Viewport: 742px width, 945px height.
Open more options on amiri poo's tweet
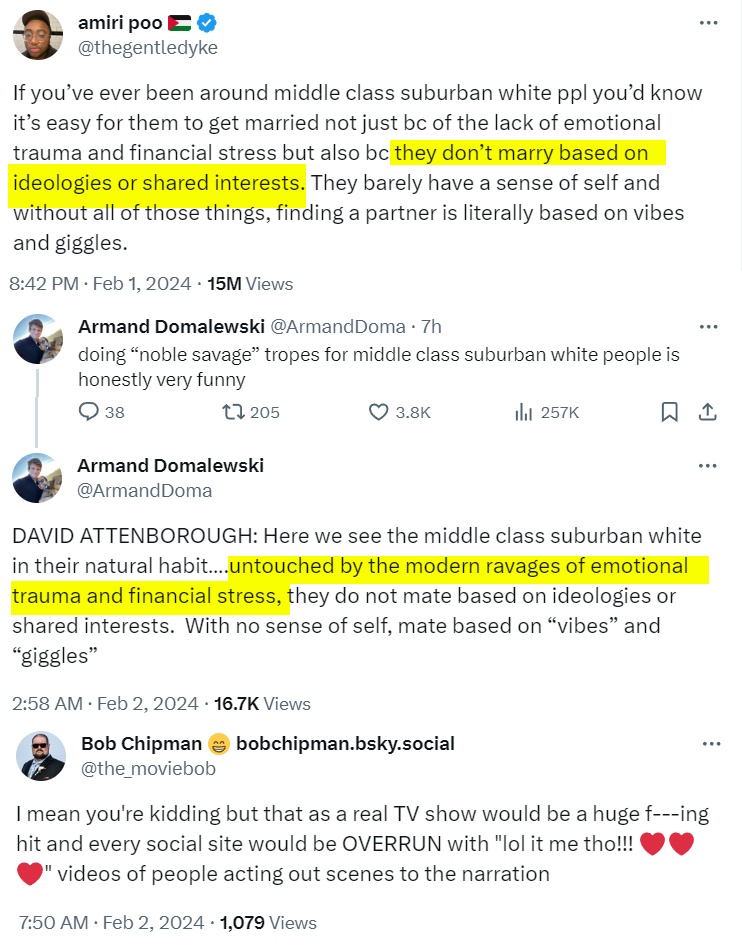point(708,23)
